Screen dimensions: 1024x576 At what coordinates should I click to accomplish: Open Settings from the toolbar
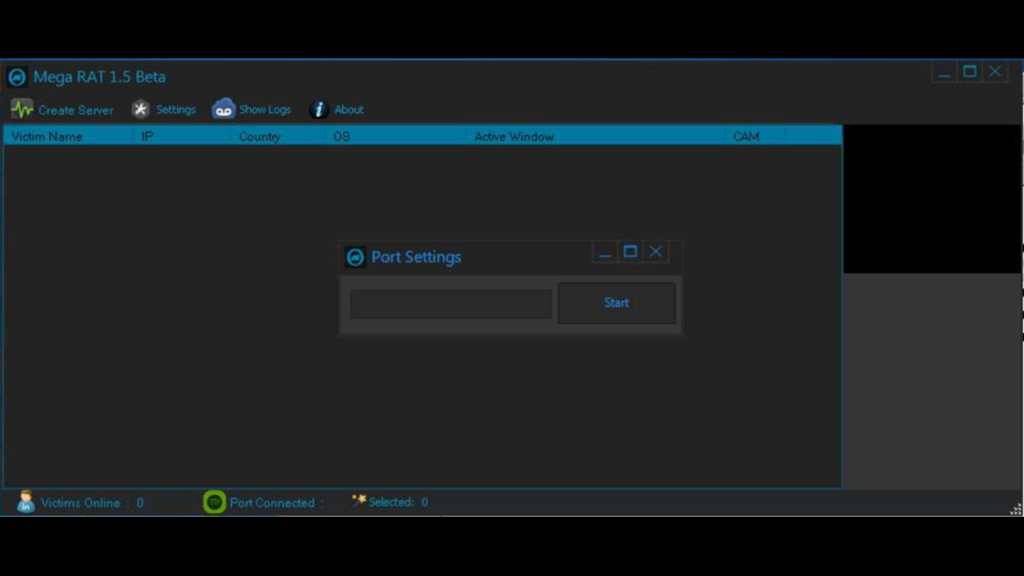click(x=163, y=110)
